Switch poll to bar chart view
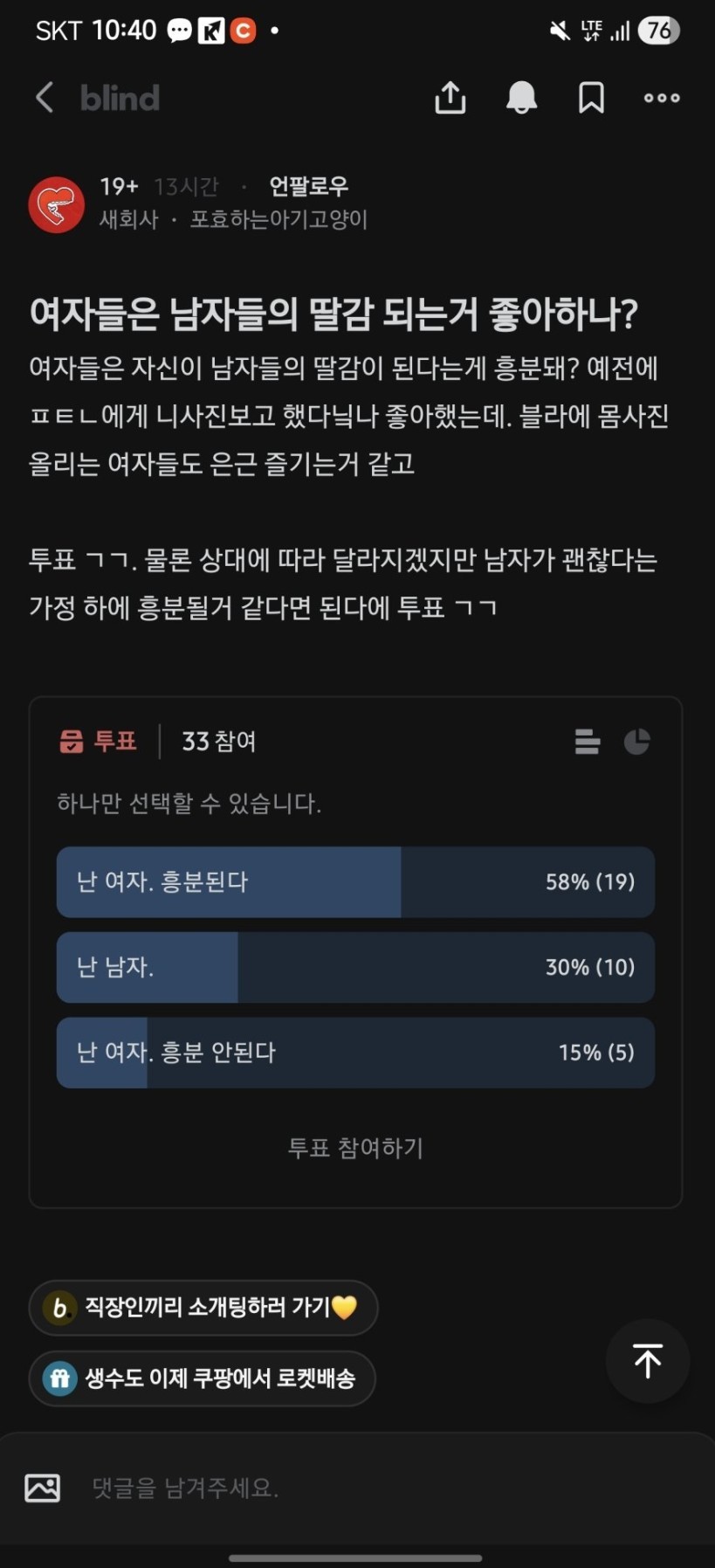Screen dimensions: 715x1568 [x=588, y=742]
